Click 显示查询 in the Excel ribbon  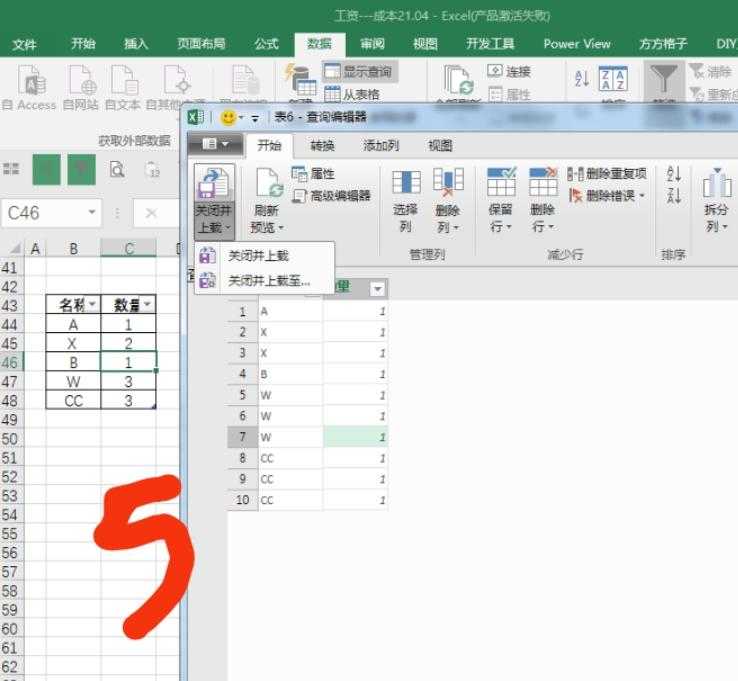tap(360, 72)
